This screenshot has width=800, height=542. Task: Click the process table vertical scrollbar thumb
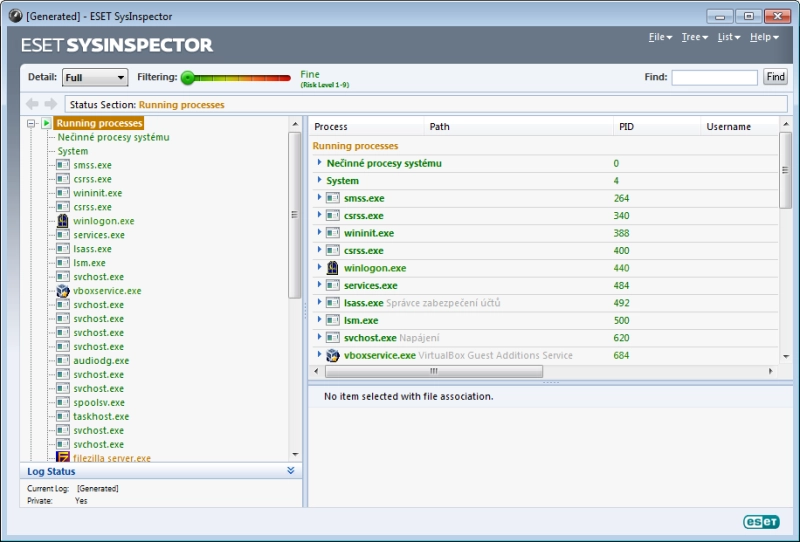click(785, 170)
